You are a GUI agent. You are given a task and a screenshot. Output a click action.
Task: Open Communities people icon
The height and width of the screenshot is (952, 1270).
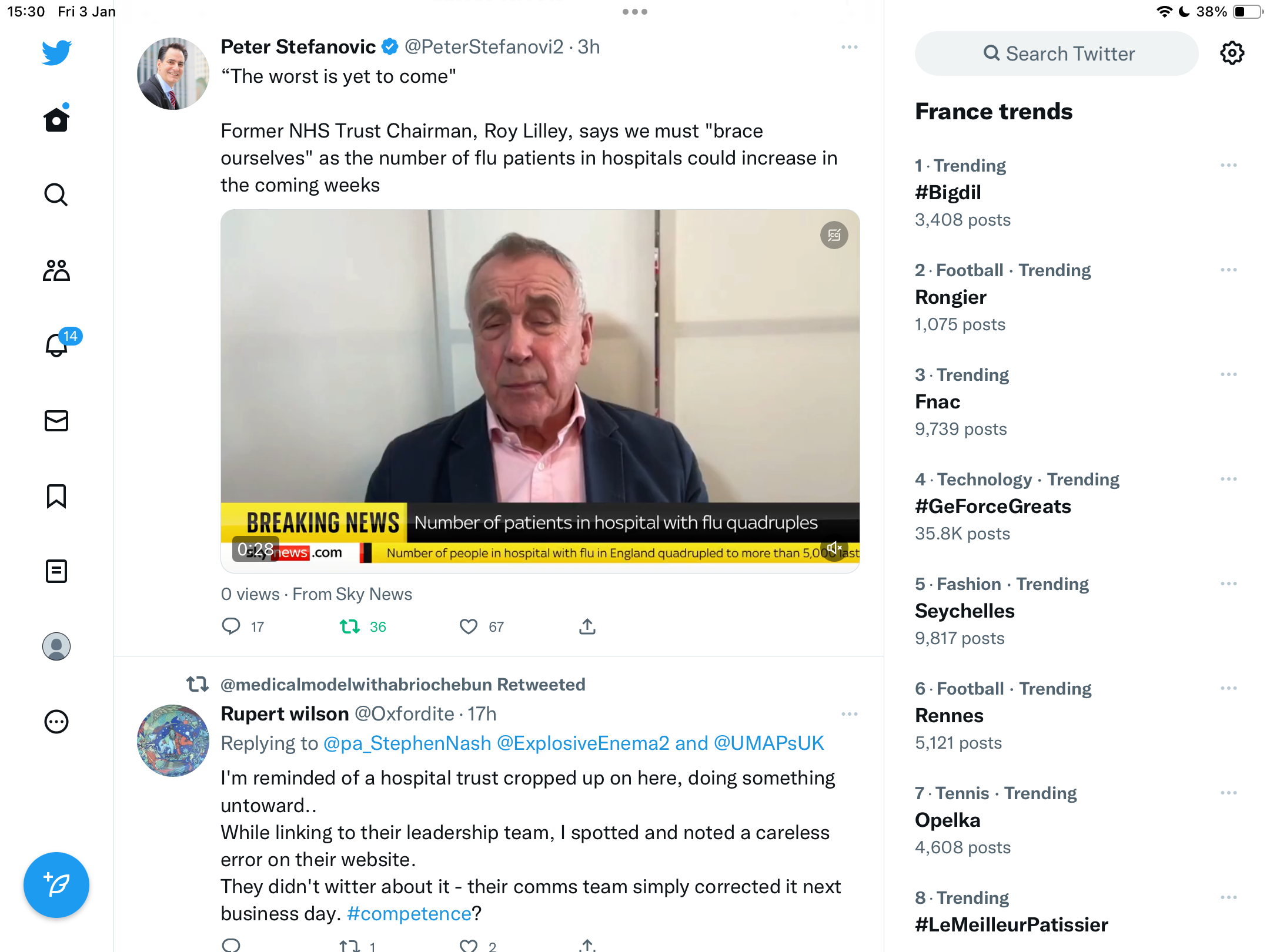coord(56,270)
